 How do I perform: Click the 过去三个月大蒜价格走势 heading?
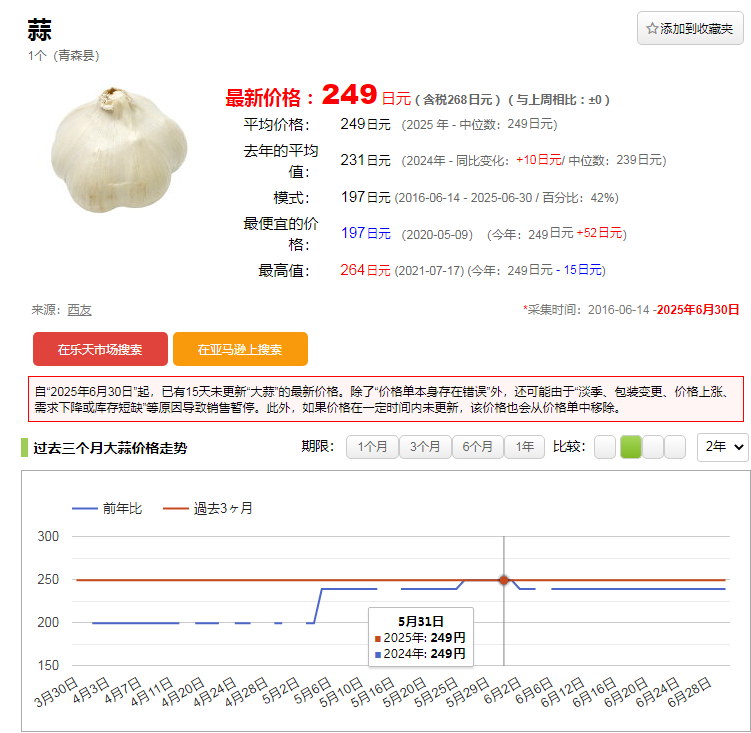[110, 448]
